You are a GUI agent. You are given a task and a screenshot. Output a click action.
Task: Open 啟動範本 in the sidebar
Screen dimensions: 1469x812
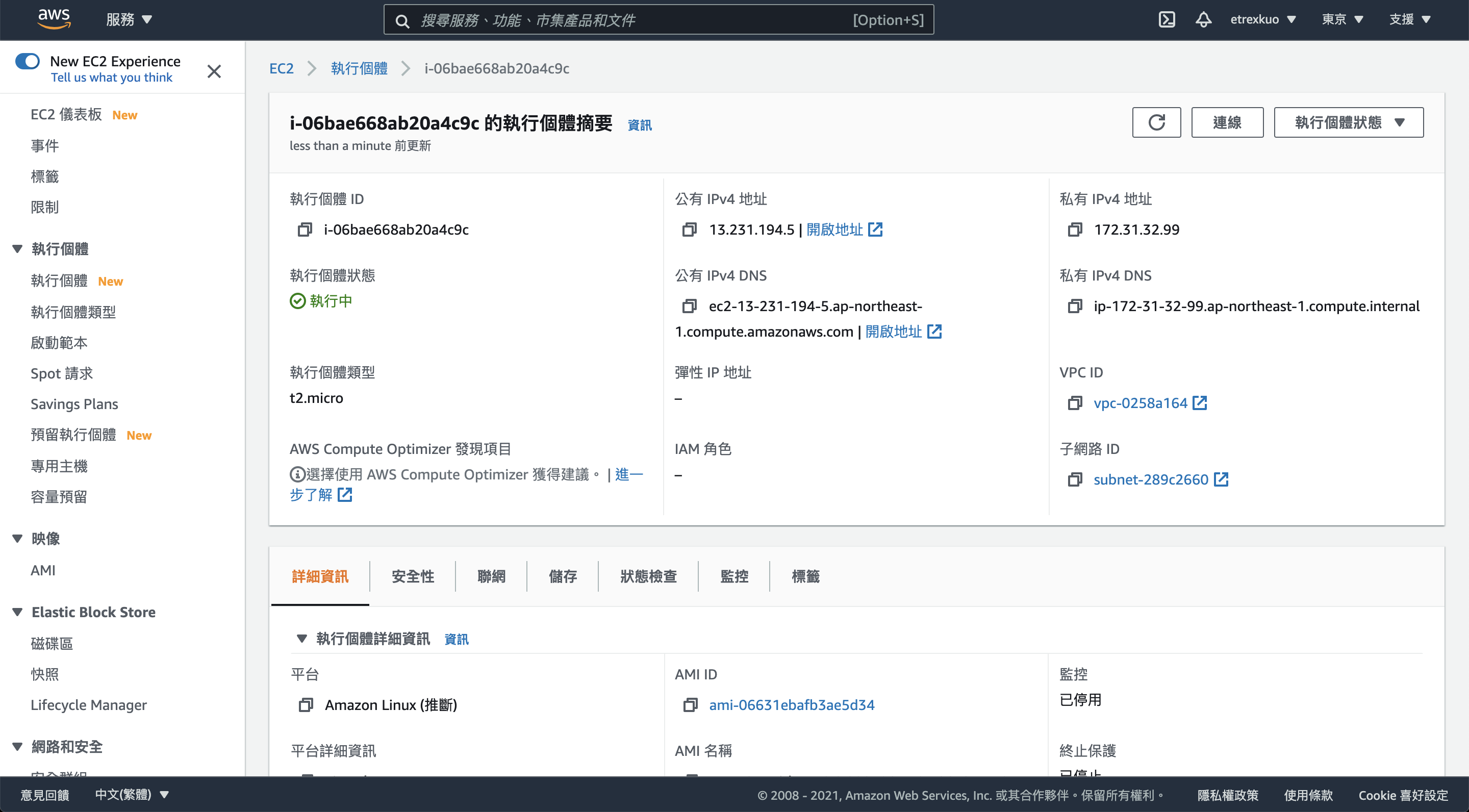click(x=59, y=343)
